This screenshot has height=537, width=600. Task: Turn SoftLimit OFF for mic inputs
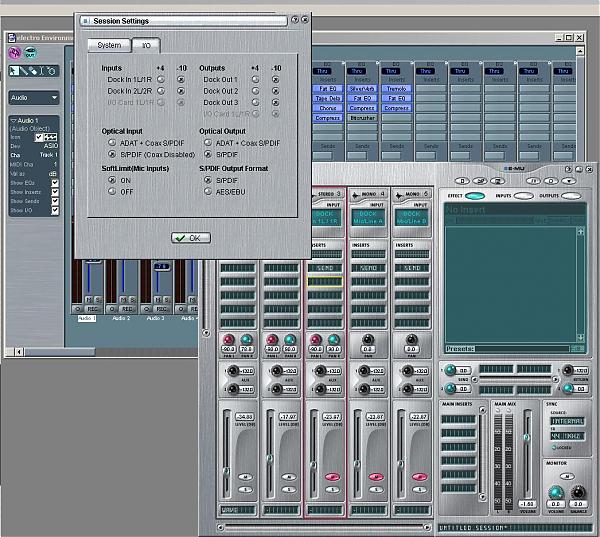pos(110,191)
